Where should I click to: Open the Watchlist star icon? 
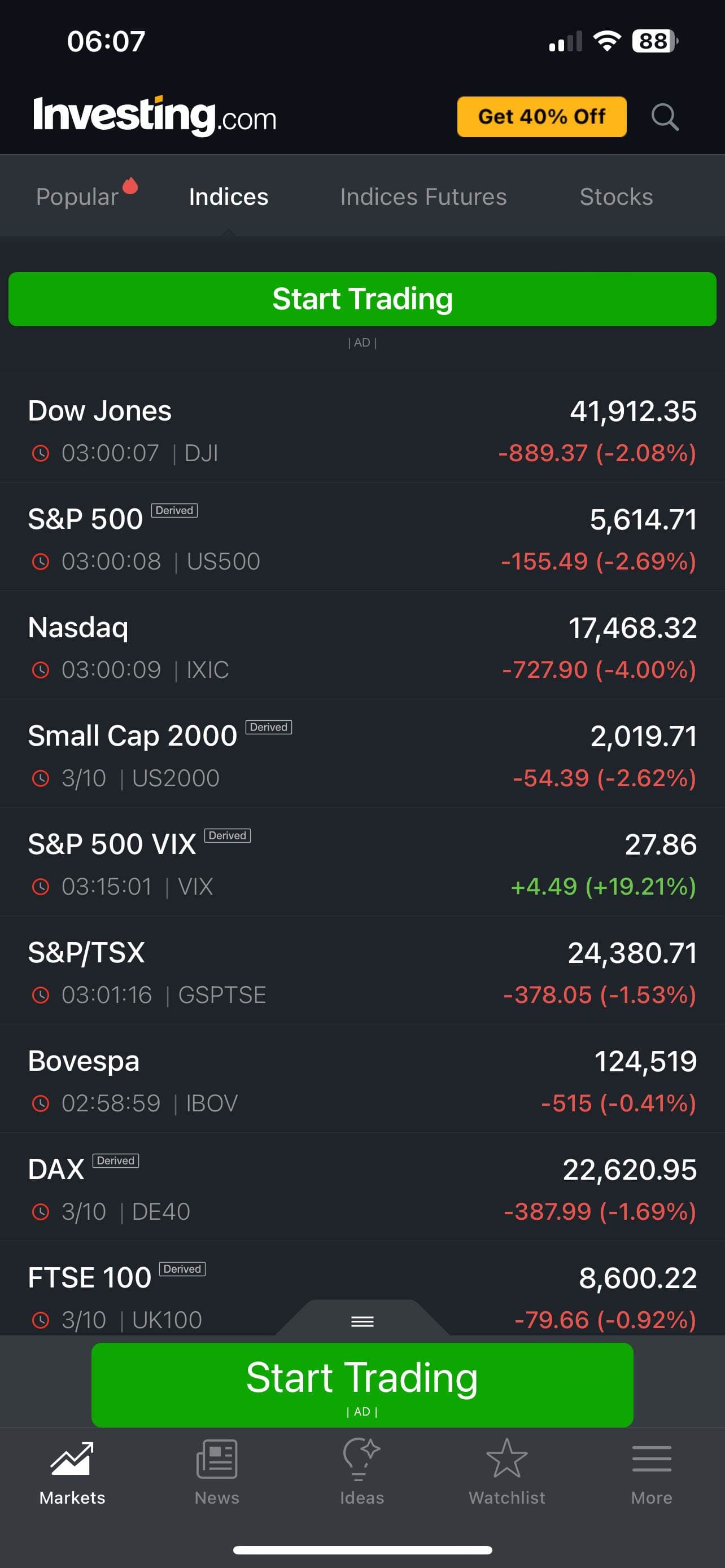tap(506, 1458)
